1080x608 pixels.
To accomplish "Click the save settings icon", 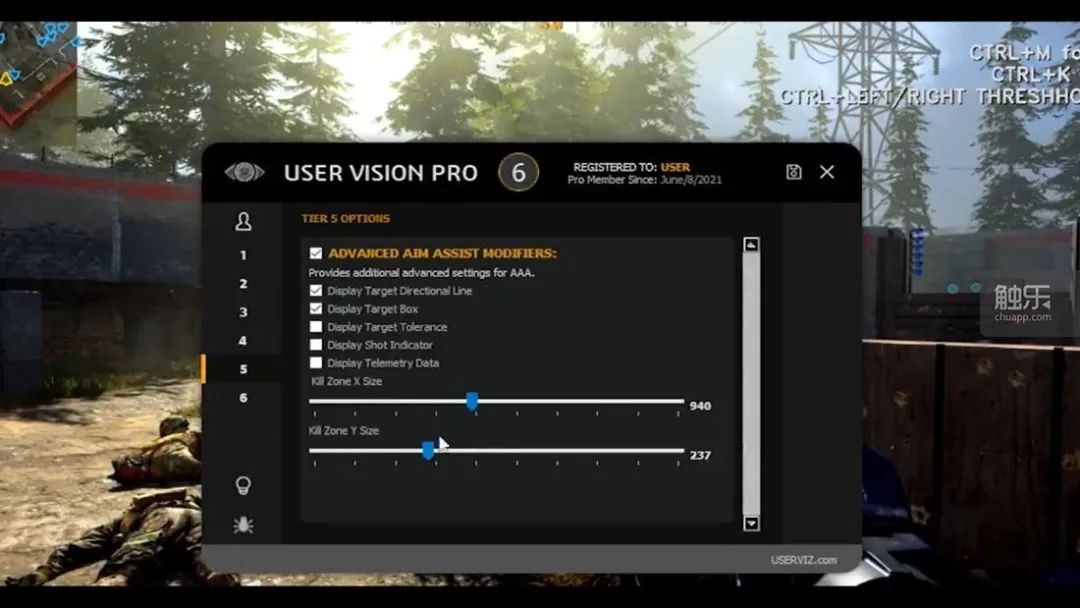I will (x=793, y=172).
